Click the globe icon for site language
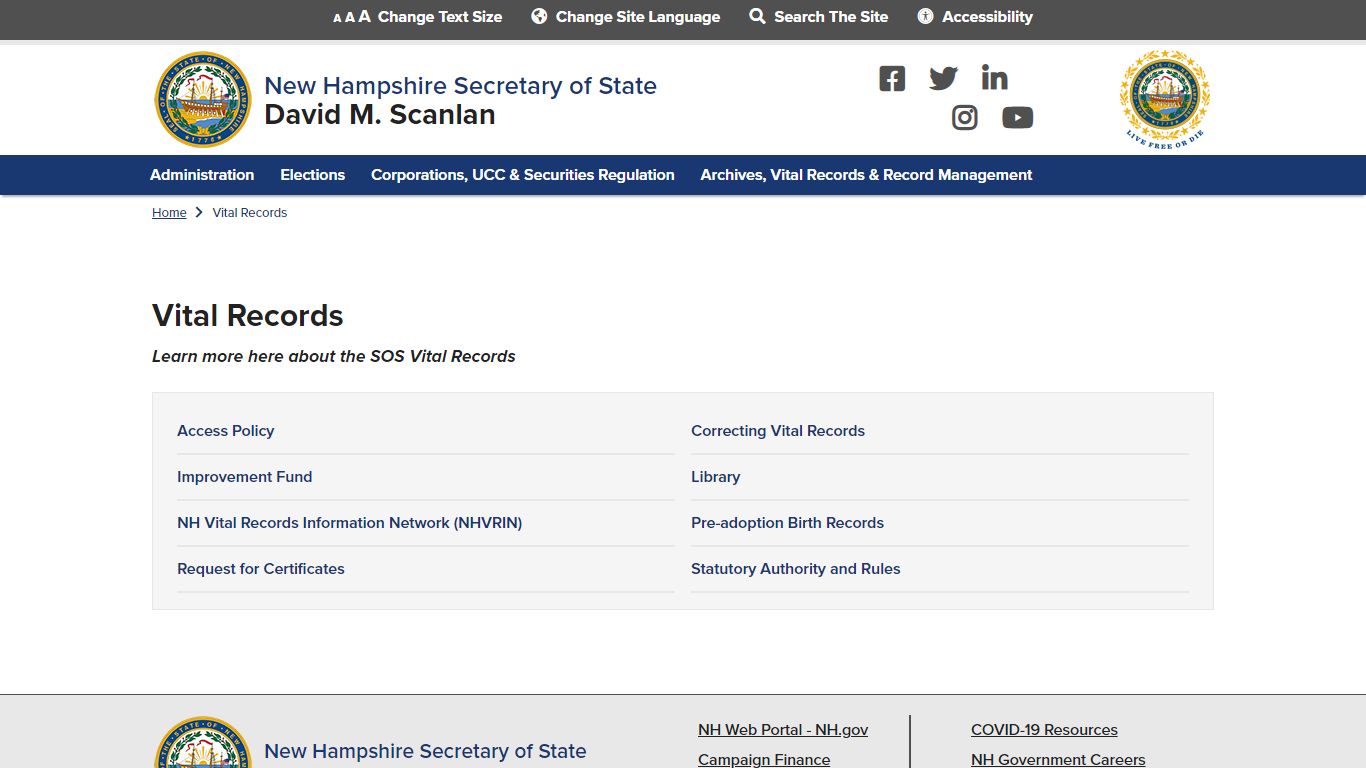 tap(539, 16)
